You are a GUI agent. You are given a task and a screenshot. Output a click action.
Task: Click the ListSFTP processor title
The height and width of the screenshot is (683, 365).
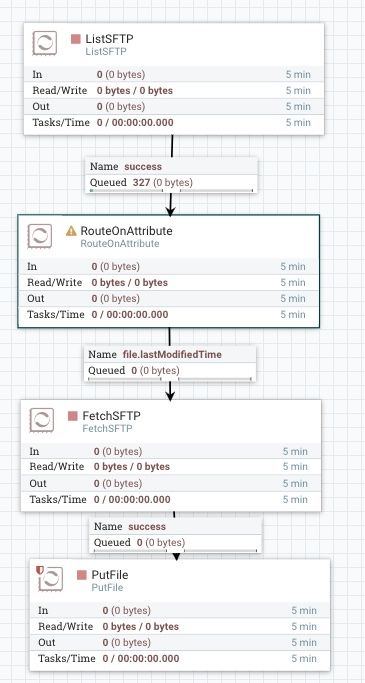[109, 39]
